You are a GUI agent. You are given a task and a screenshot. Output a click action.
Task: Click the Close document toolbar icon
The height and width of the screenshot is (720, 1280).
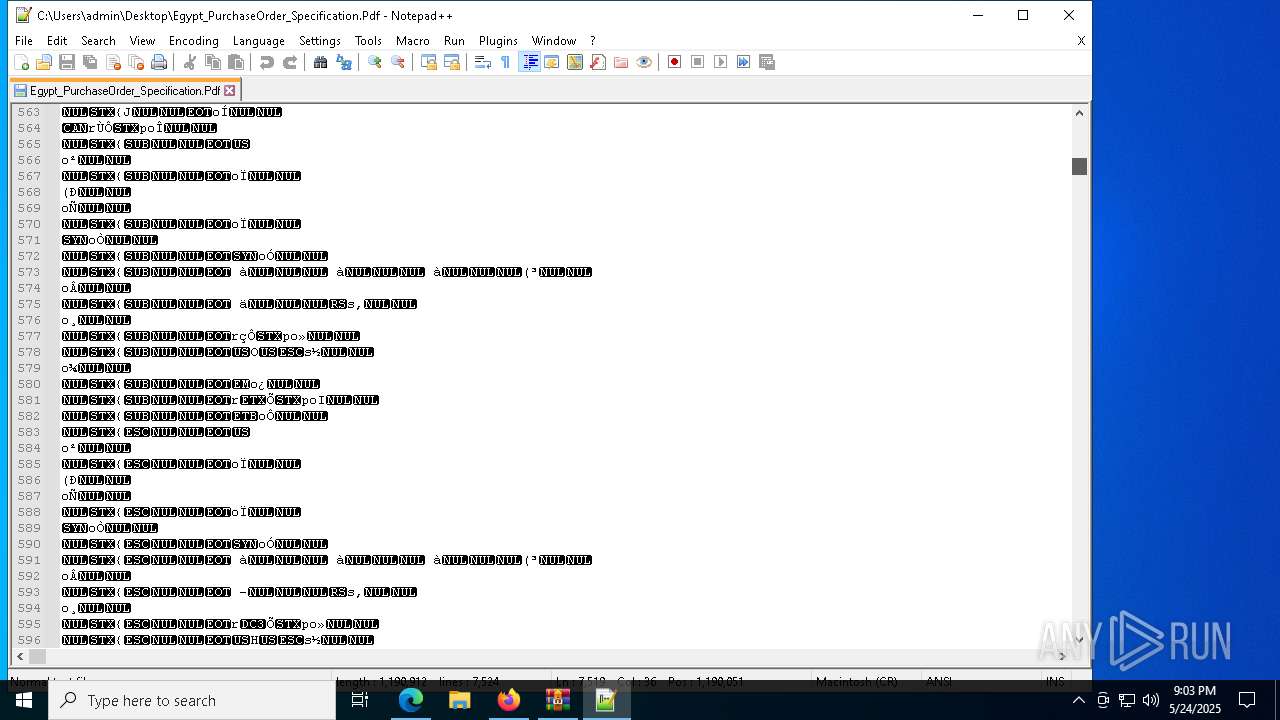pos(113,62)
